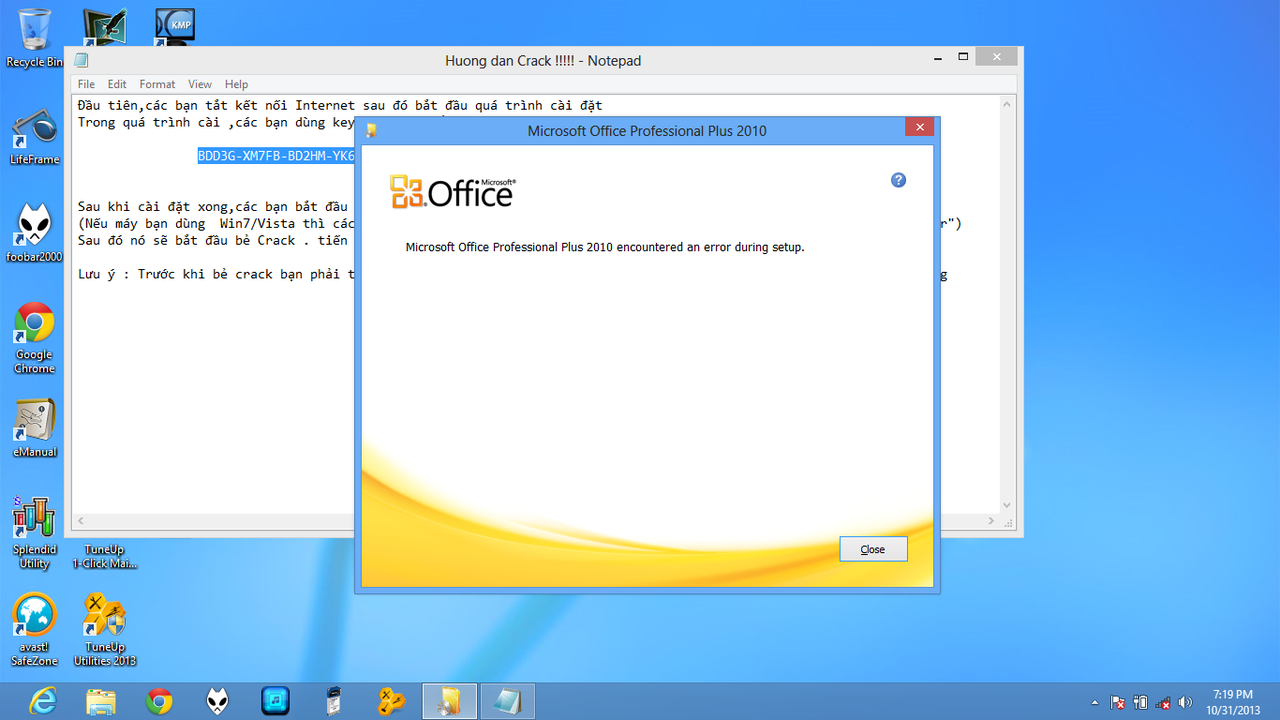Click the Office setup title bar icon
Viewport: 1280px width, 720px height.
click(x=372, y=130)
